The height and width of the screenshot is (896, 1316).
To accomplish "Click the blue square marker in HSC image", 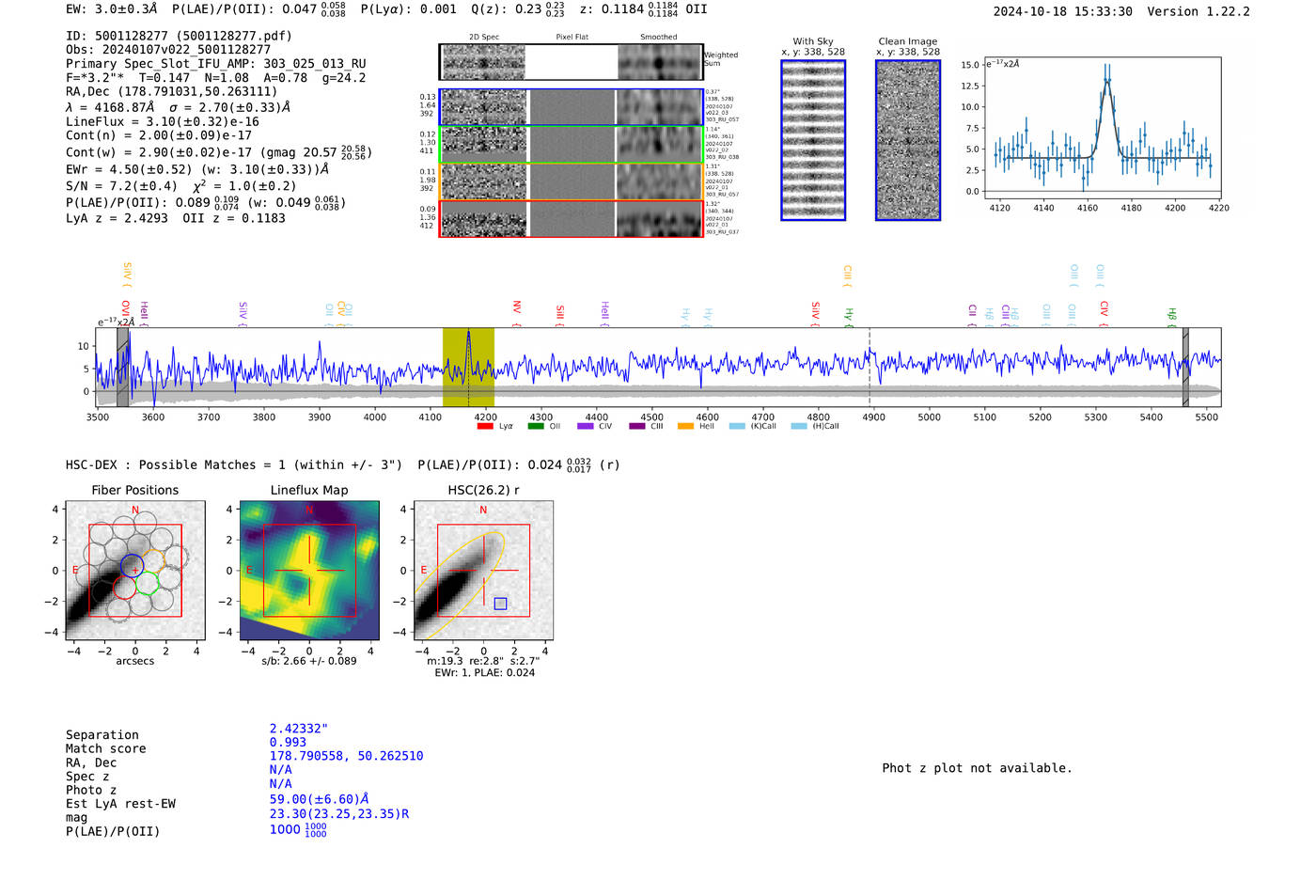I will [x=500, y=604].
